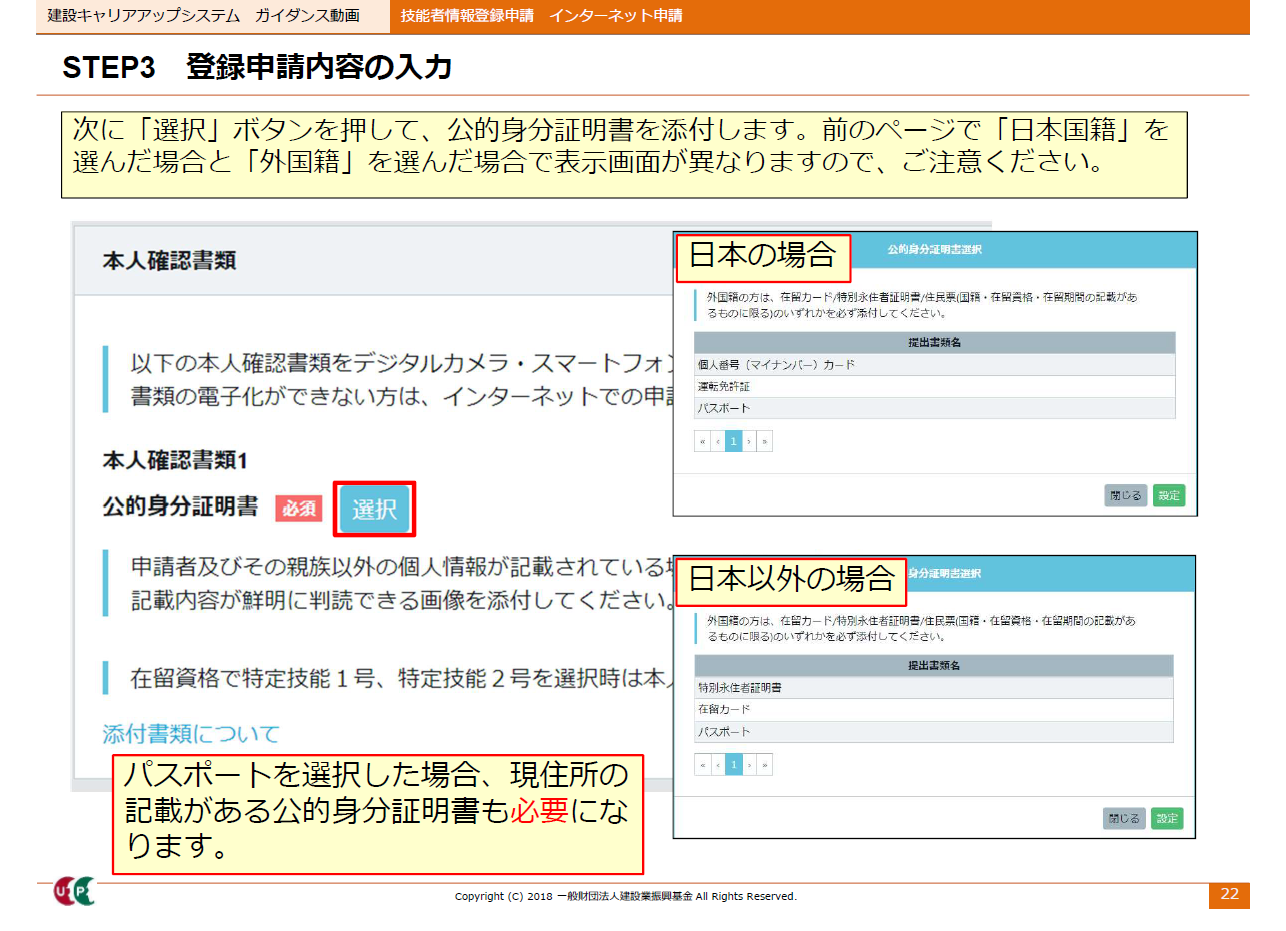Click 閉じる button in the 日本以外の場合 dialog
This screenshot has height=931, width=1286.
[1123, 818]
